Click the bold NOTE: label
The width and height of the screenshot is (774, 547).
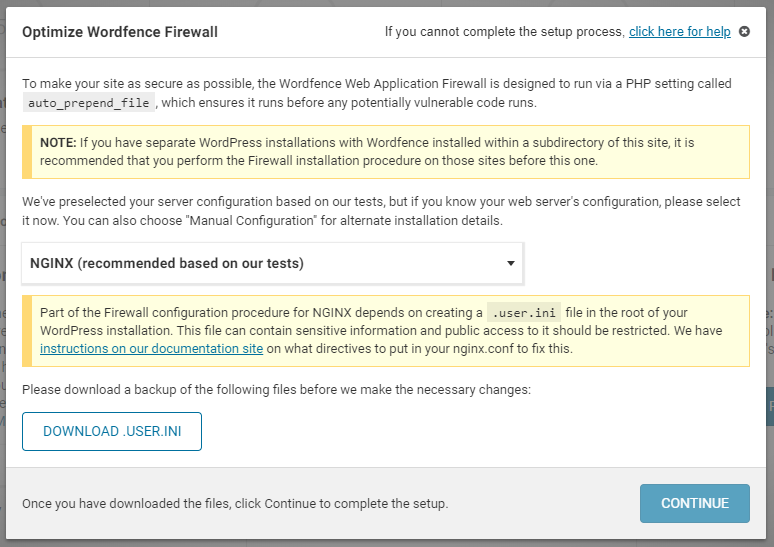pos(58,143)
